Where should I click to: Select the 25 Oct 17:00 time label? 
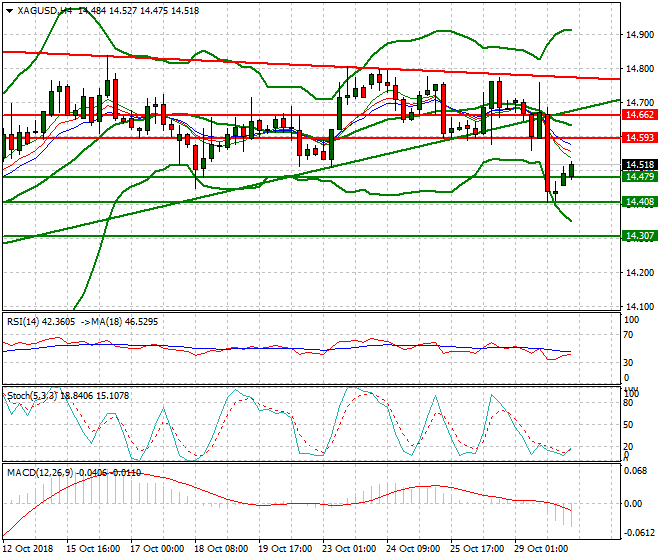pos(477,549)
